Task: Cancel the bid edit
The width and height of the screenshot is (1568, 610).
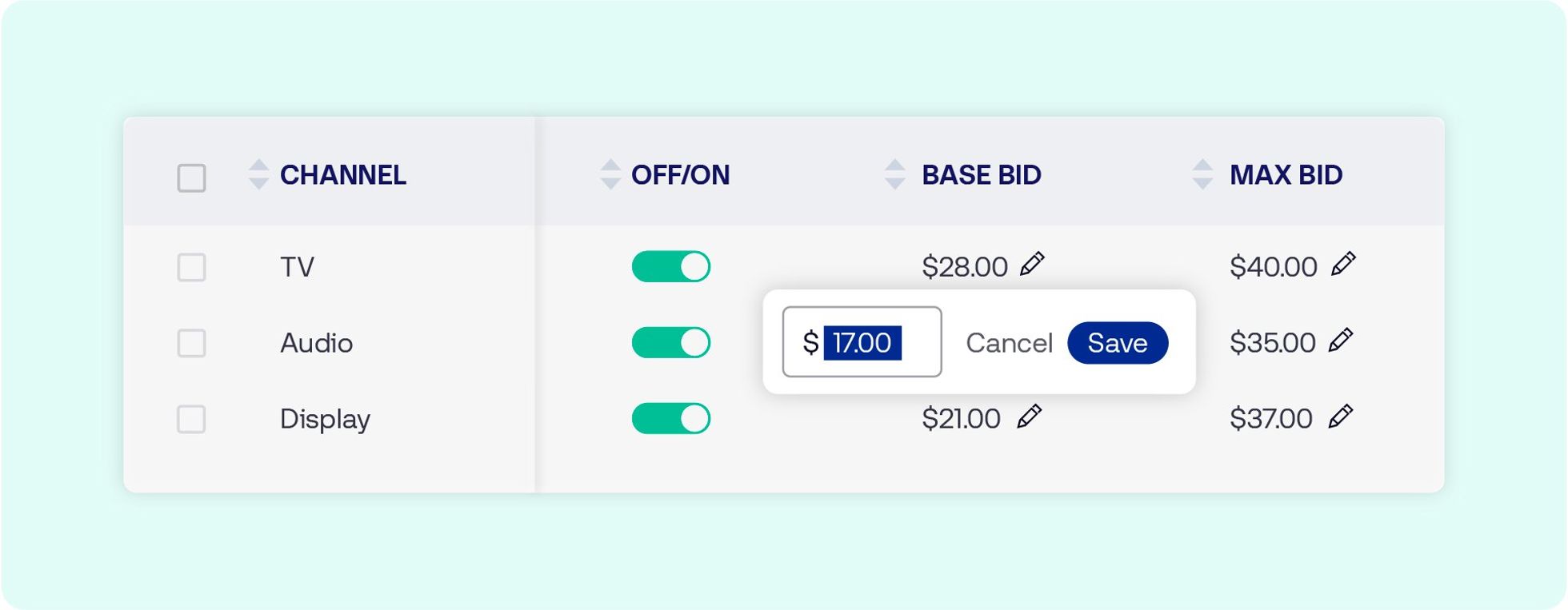Action: click(x=1010, y=342)
